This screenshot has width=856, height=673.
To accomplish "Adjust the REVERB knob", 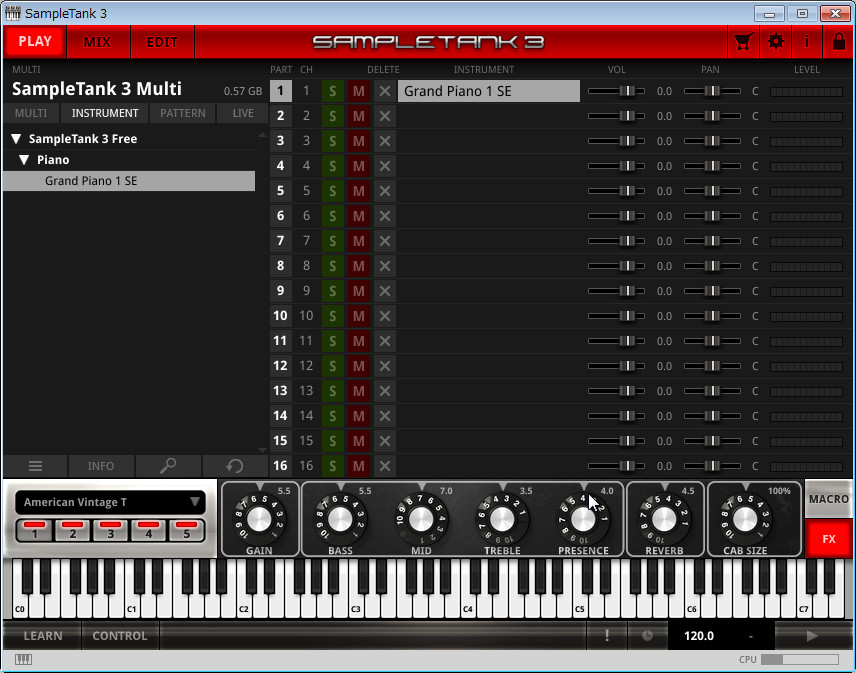I will pyautogui.click(x=664, y=518).
